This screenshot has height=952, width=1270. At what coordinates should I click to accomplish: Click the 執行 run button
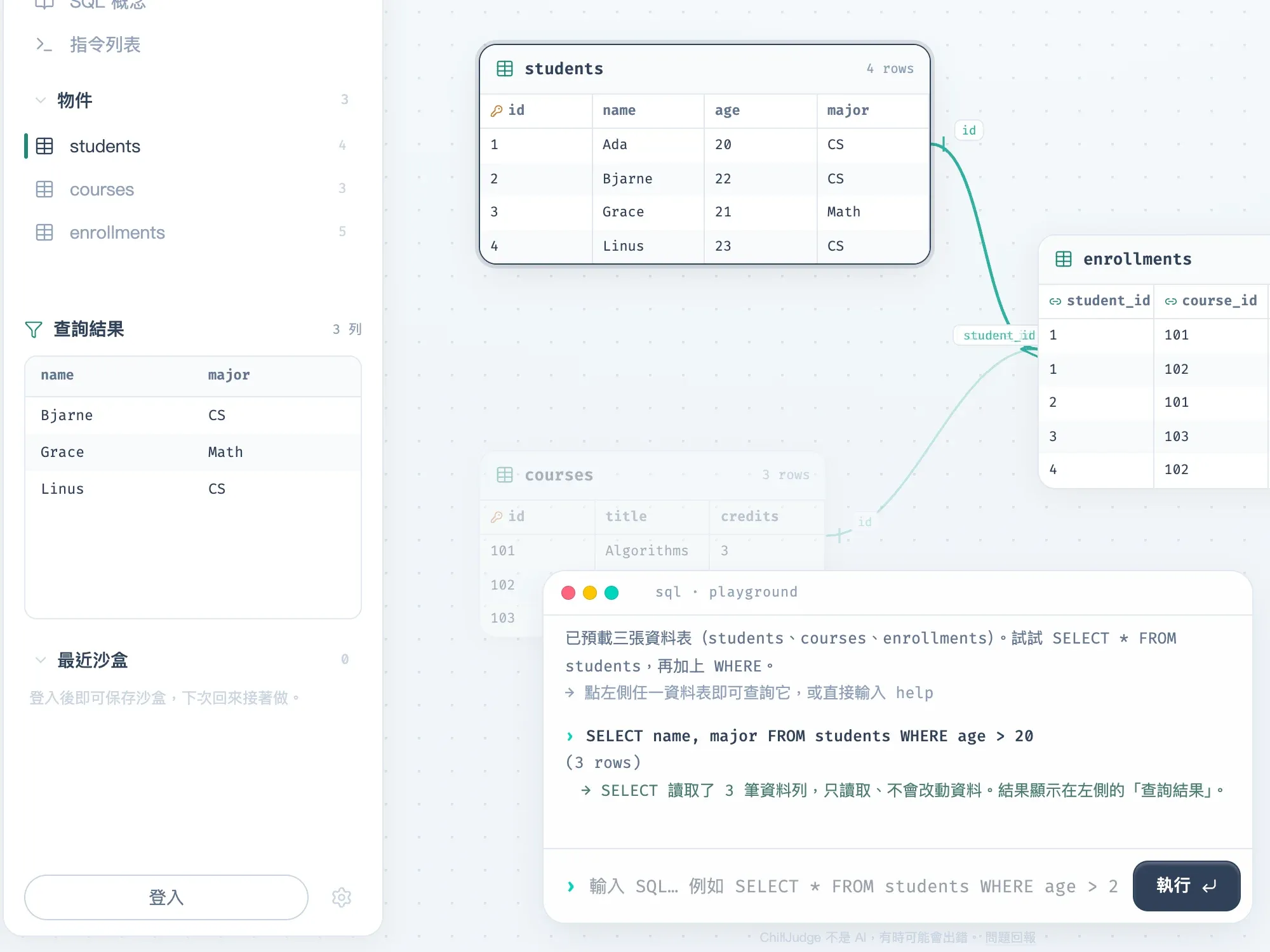[x=1186, y=885]
